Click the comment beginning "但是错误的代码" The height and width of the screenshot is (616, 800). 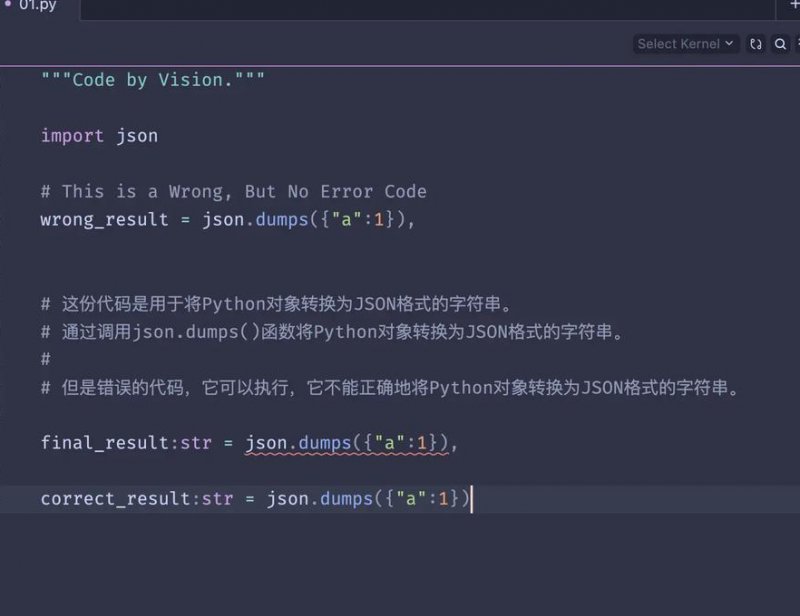point(390,387)
